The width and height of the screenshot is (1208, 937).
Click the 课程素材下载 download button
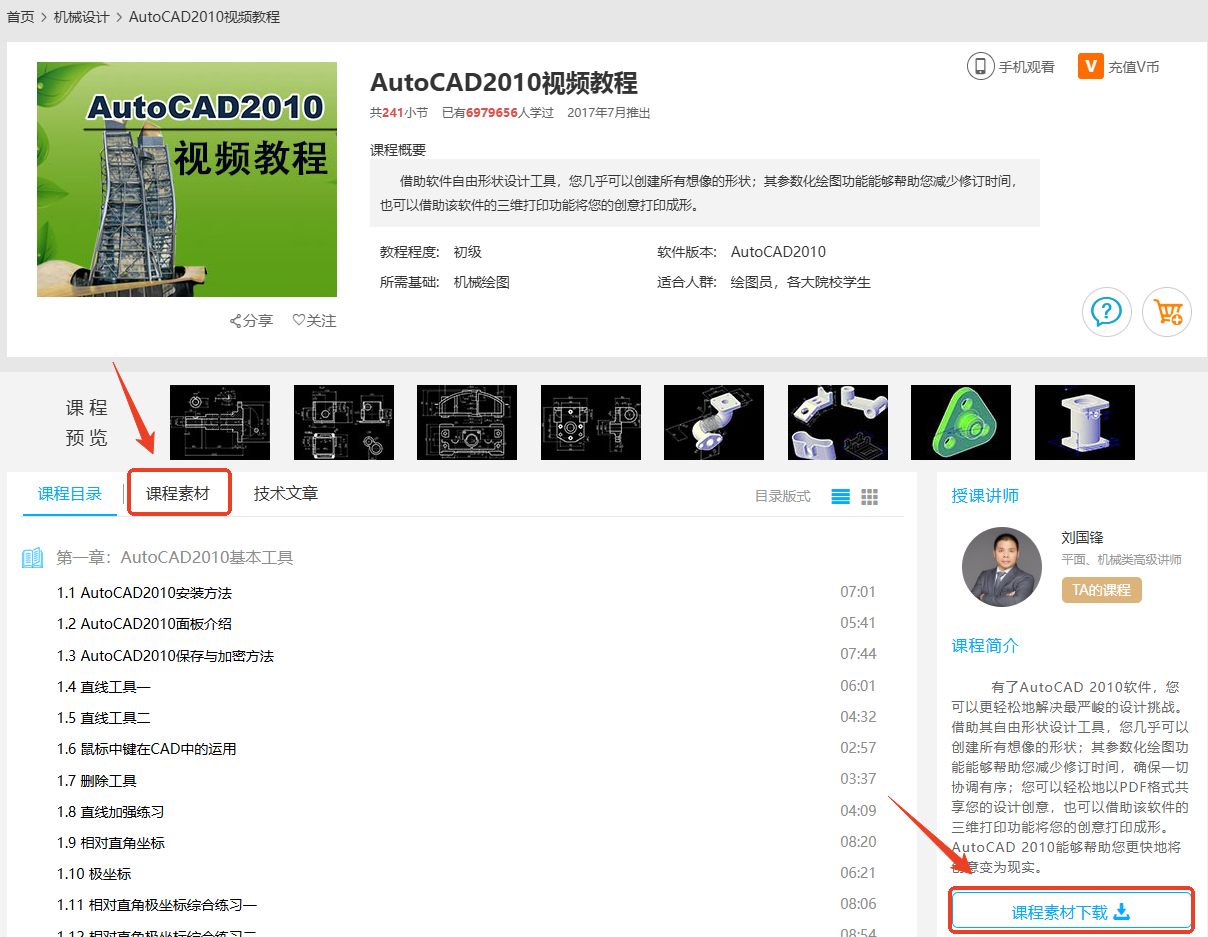[1071, 912]
